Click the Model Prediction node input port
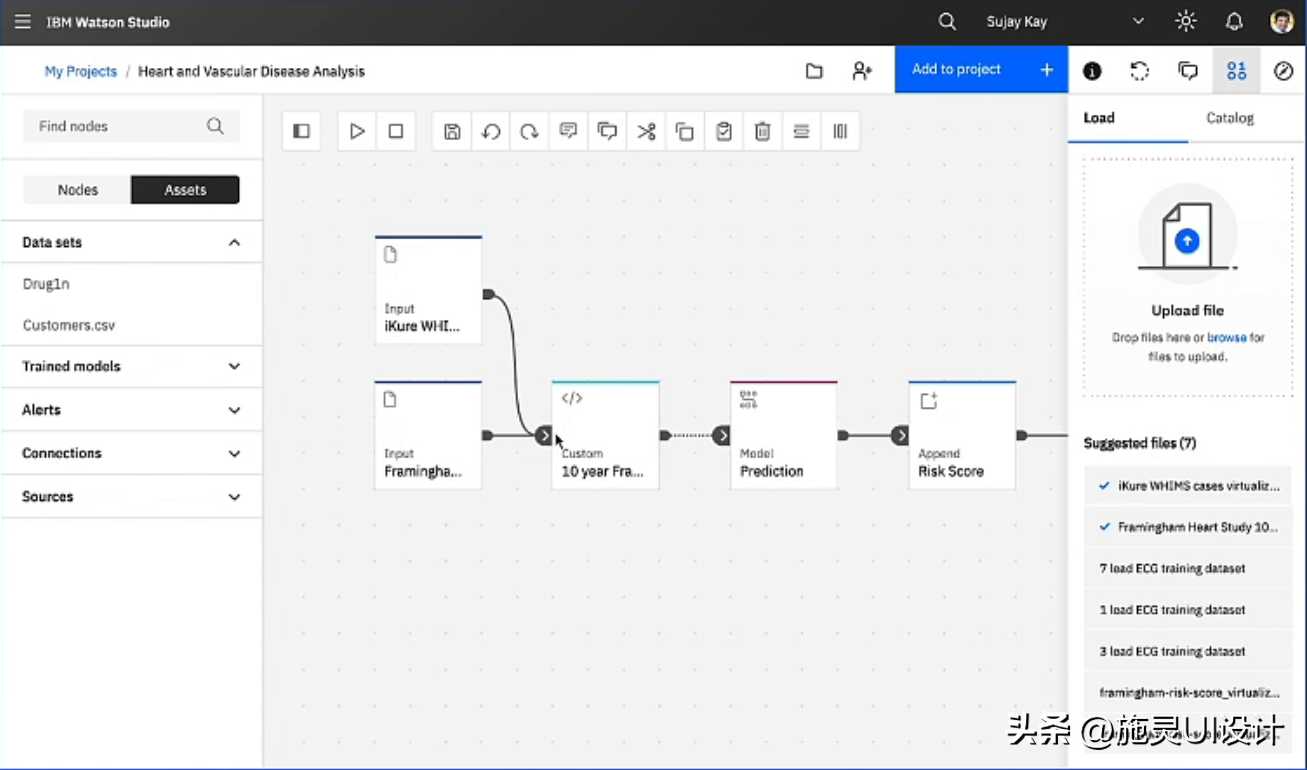 click(x=722, y=435)
